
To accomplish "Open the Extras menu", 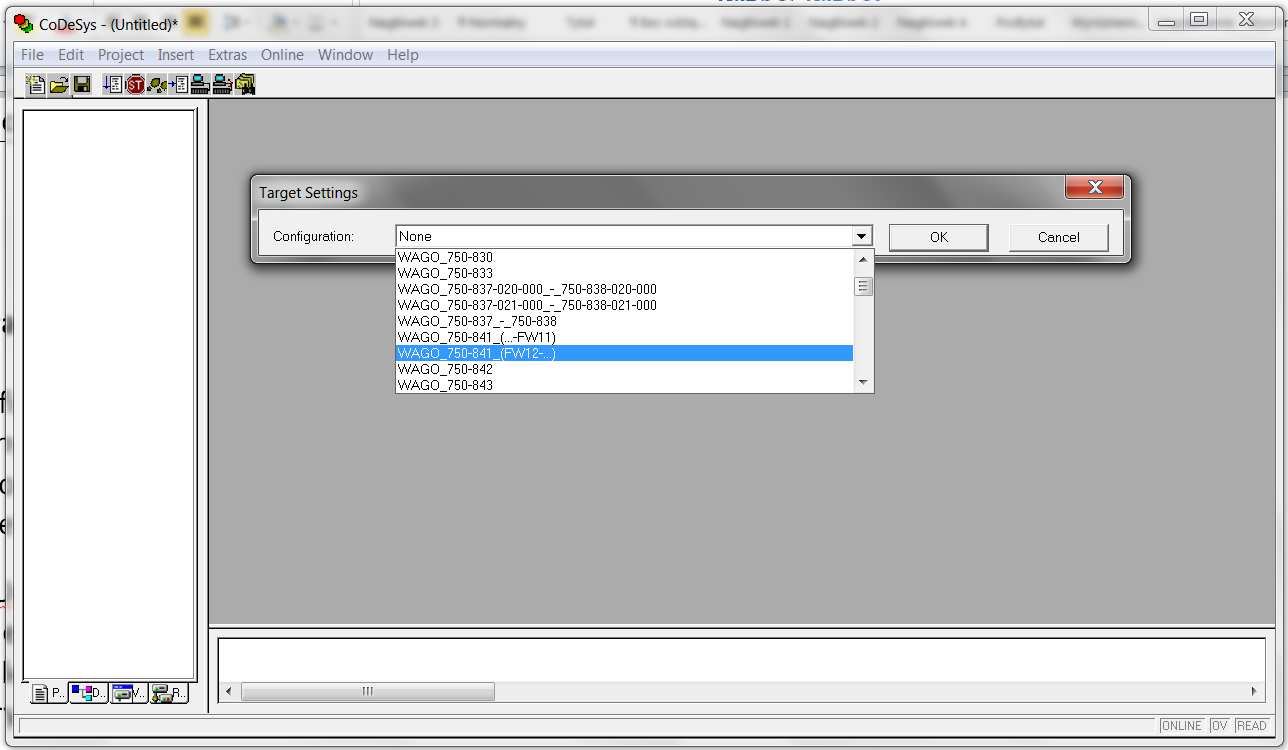I will [x=228, y=55].
